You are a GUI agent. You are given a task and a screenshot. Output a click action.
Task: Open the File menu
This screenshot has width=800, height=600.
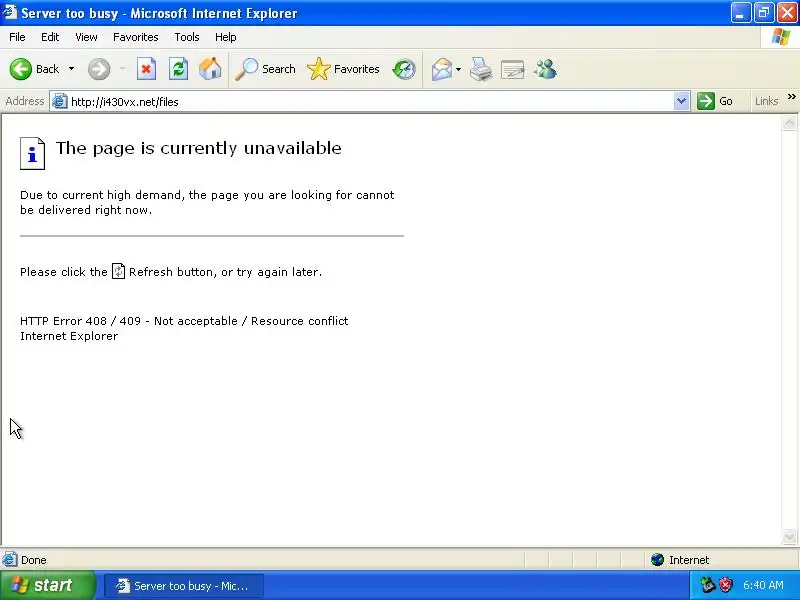click(x=17, y=37)
